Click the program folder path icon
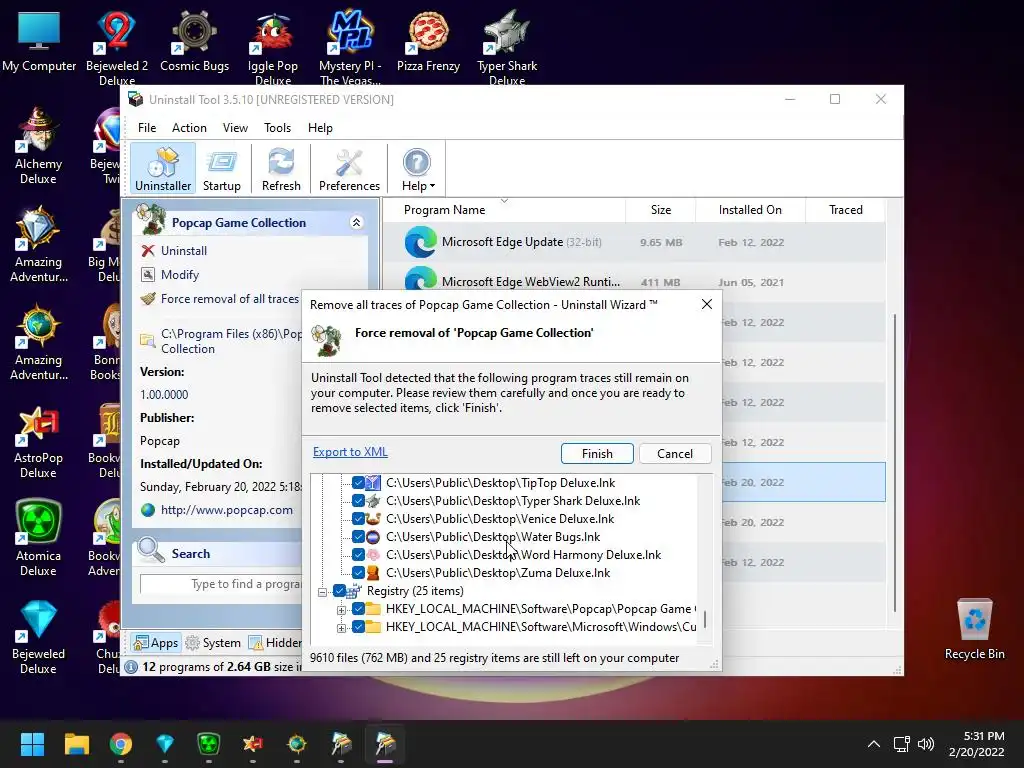The width and height of the screenshot is (1024, 768). point(148,340)
